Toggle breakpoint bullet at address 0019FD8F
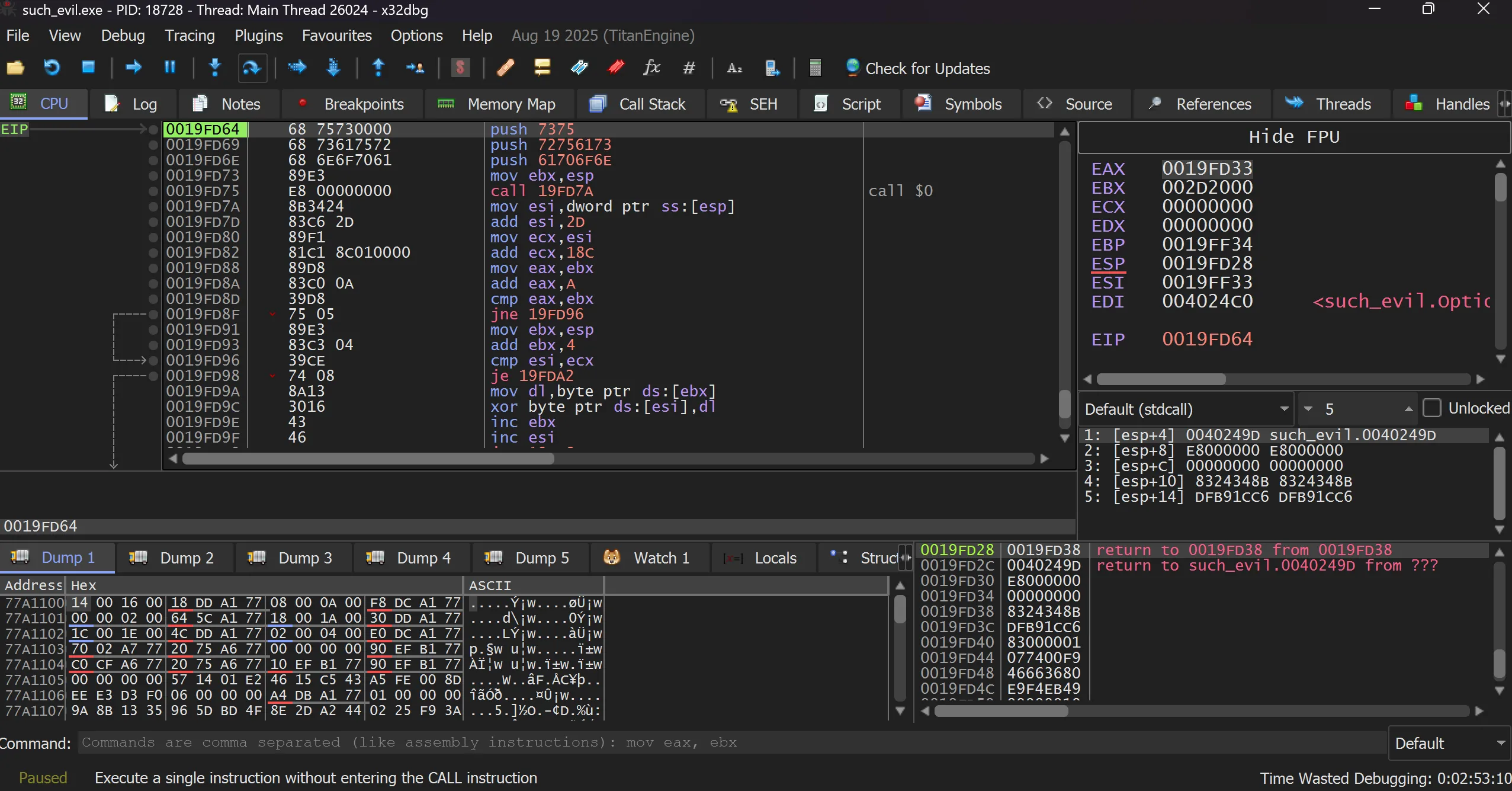 (153, 314)
